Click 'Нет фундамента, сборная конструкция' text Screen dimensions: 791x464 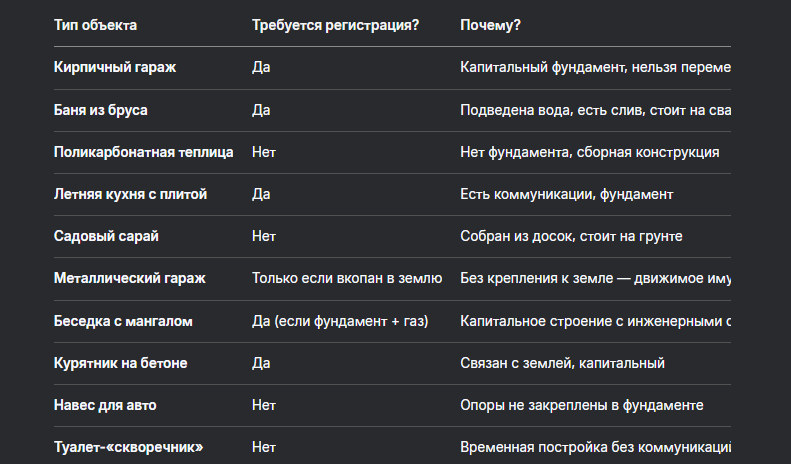click(589, 152)
